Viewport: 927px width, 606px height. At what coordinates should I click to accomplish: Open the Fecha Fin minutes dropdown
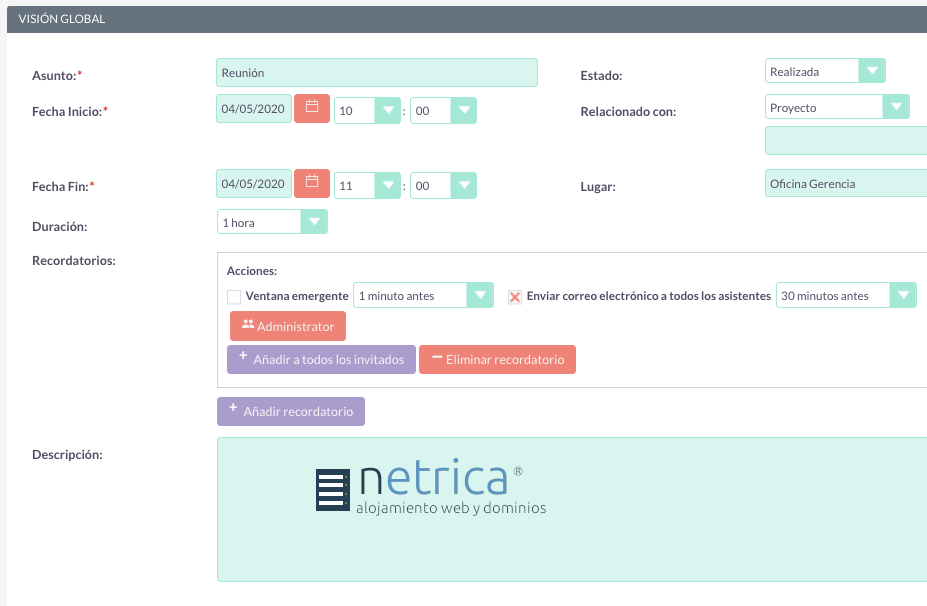coord(443,186)
